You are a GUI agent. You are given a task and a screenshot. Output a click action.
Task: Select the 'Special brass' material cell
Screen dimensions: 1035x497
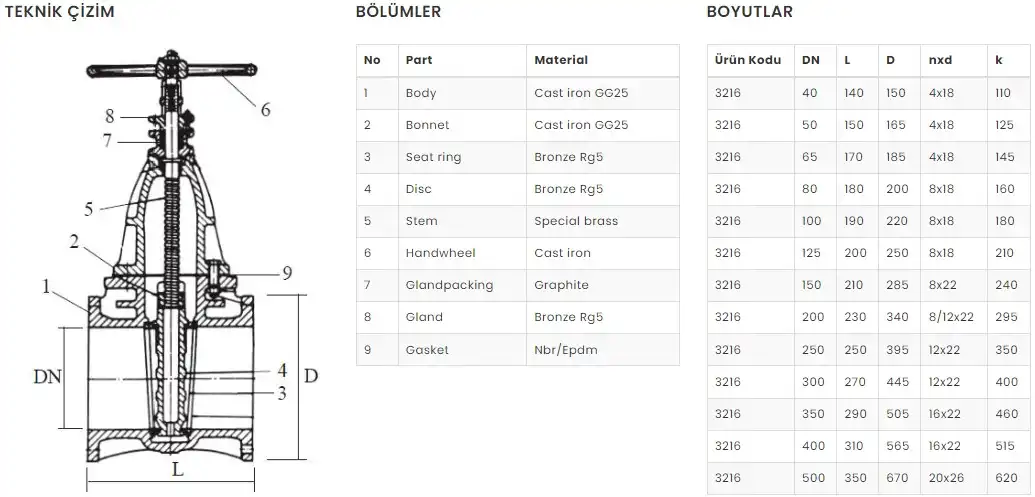tap(576, 221)
